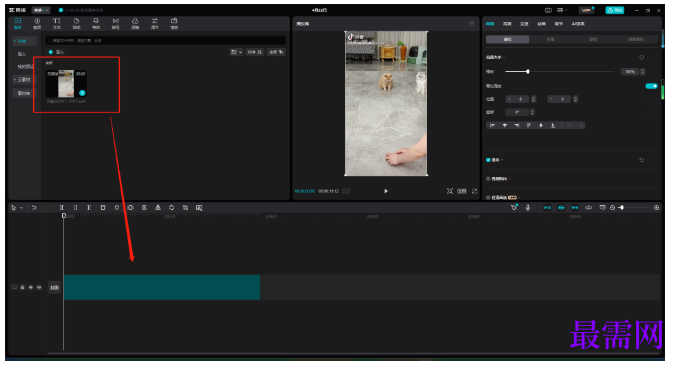This screenshot has width=682, height=366.
Task: Select the cutout sub-tab next to Basic
Action: tap(551, 39)
